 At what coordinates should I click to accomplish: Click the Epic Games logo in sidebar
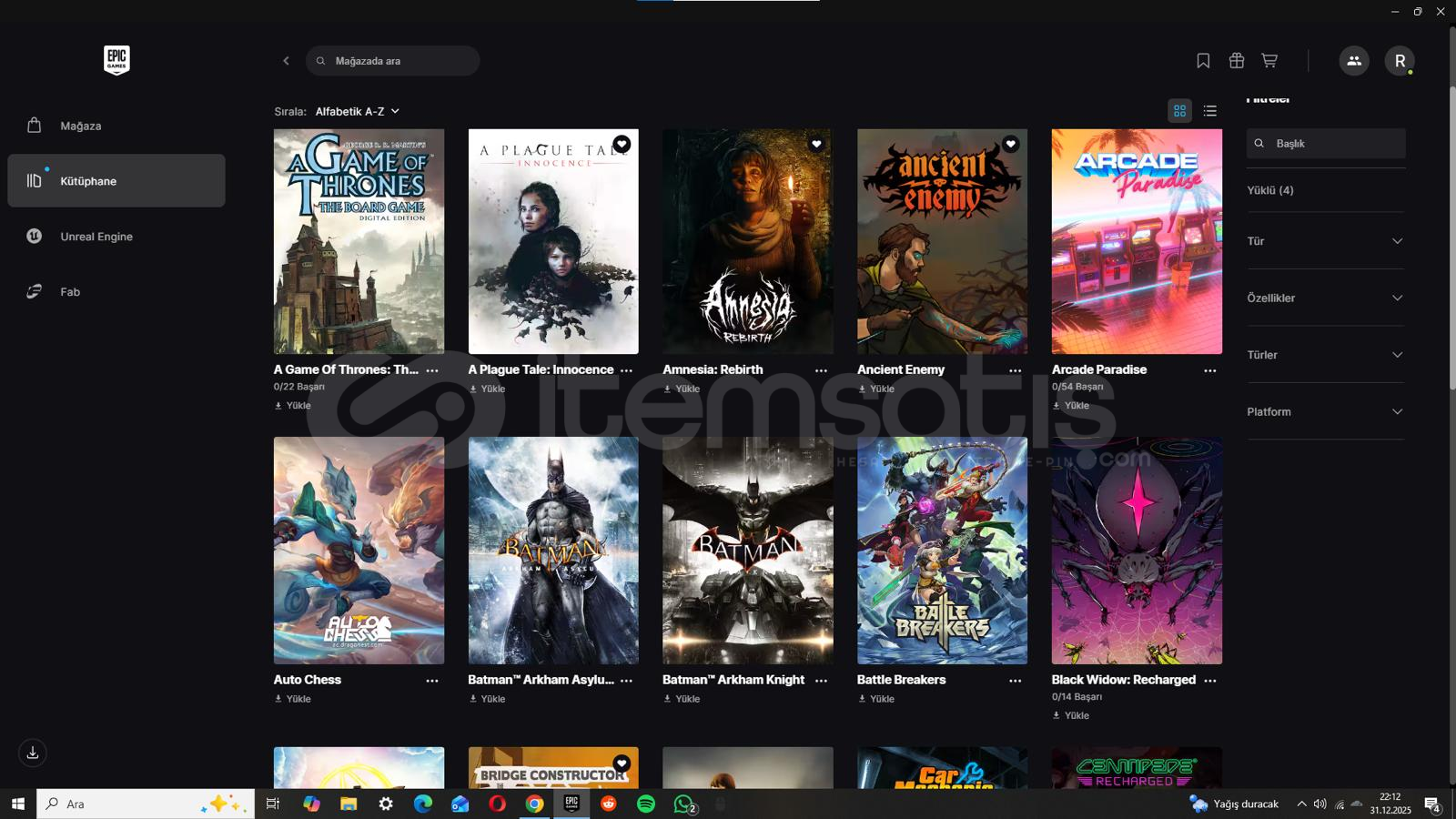(x=116, y=60)
